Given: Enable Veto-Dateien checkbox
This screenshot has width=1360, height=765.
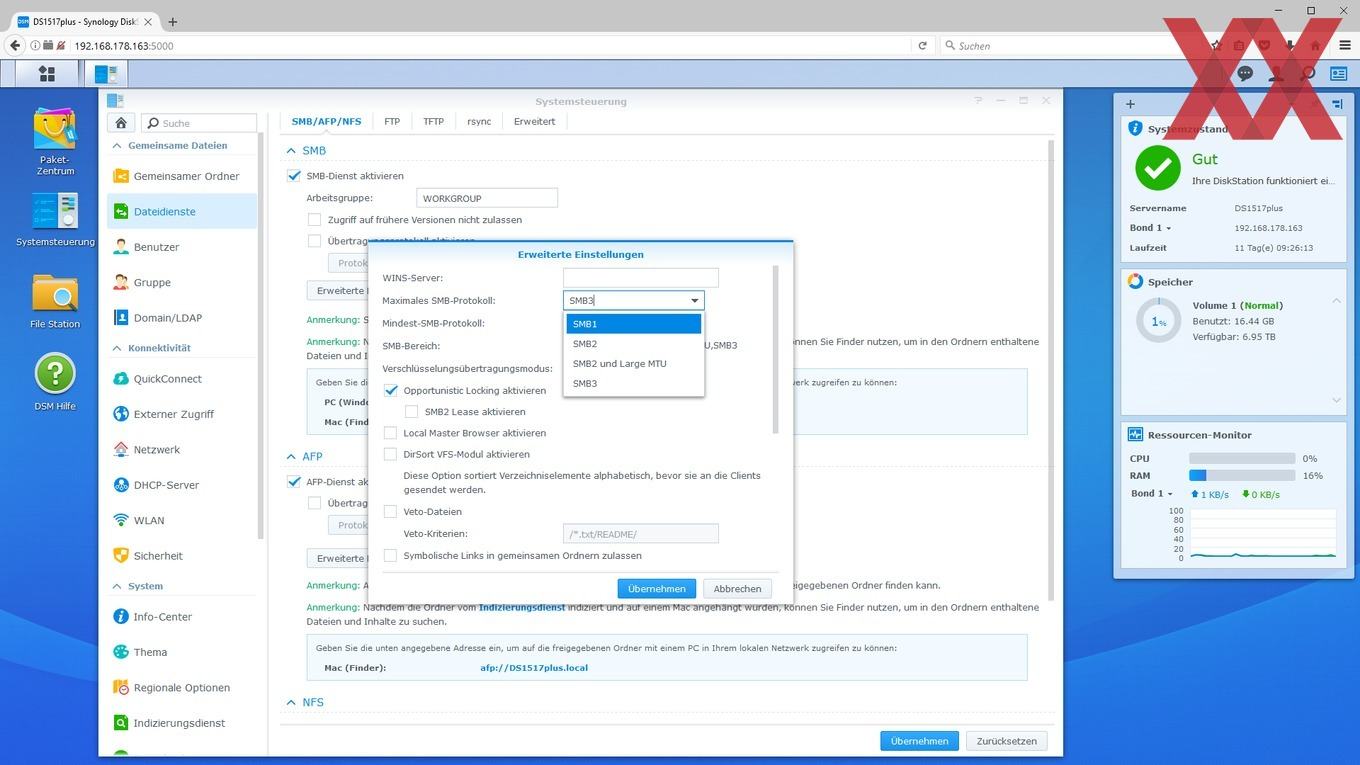Looking at the screenshot, I should pos(391,512).
